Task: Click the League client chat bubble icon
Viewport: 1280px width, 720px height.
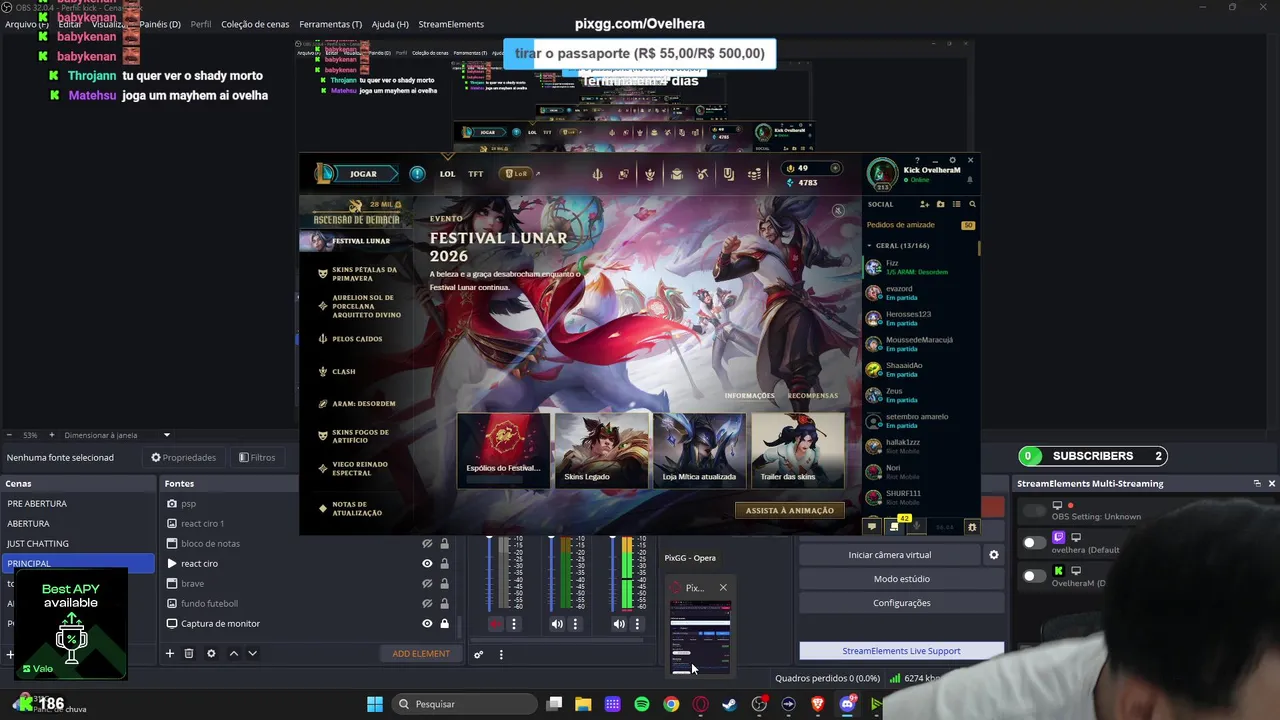Action: pos(871,526)
